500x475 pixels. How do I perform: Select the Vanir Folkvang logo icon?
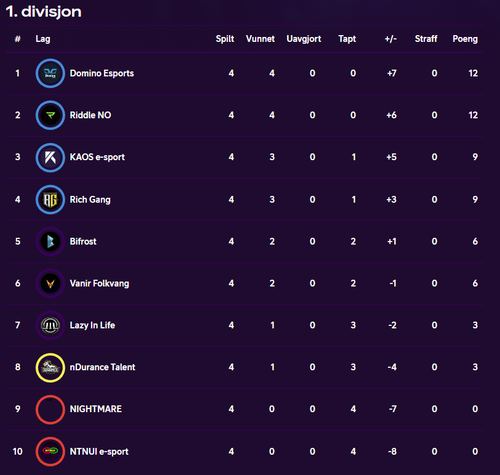point(50,284)
